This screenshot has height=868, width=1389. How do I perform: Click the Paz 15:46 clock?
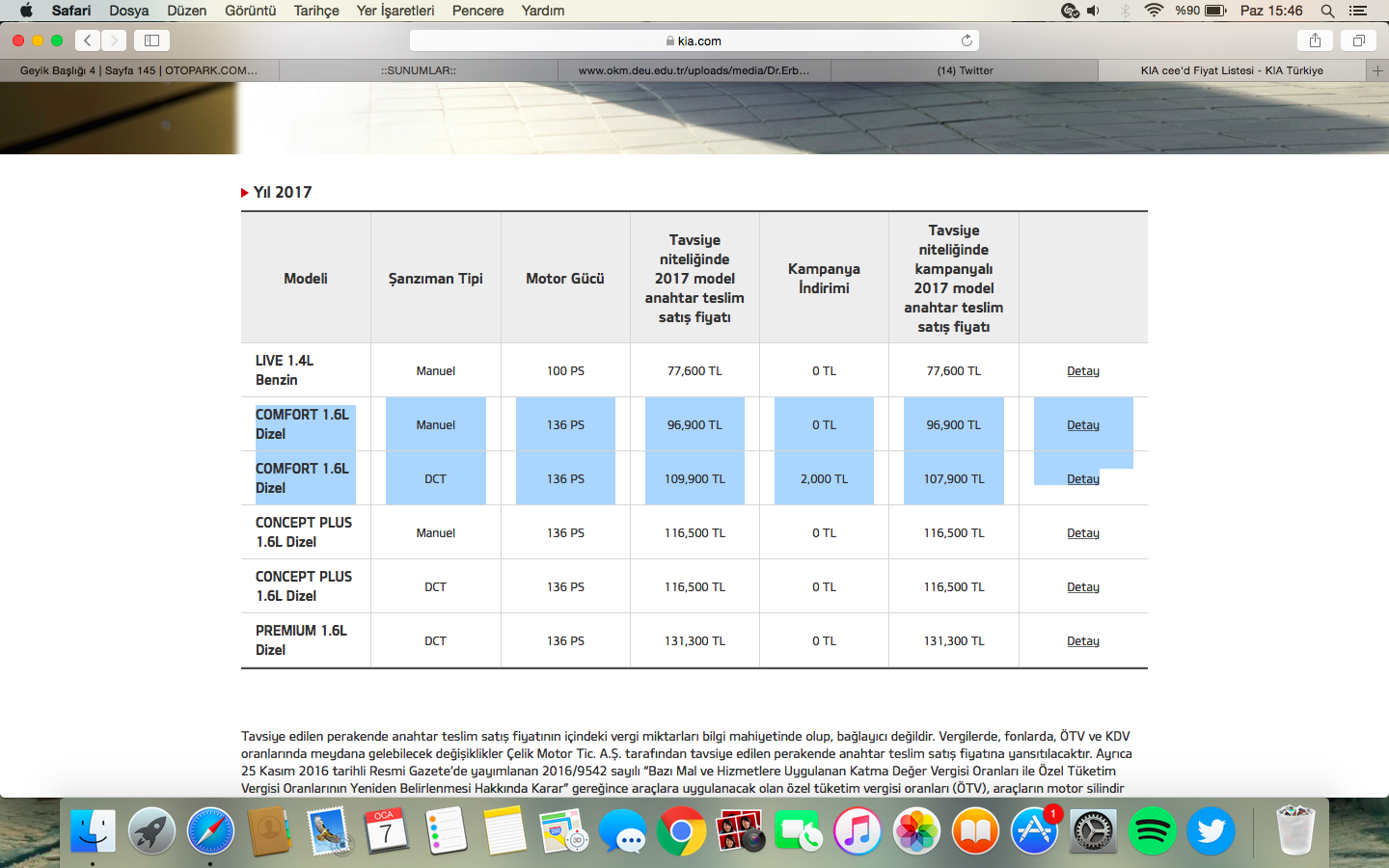click(1271, 11)
